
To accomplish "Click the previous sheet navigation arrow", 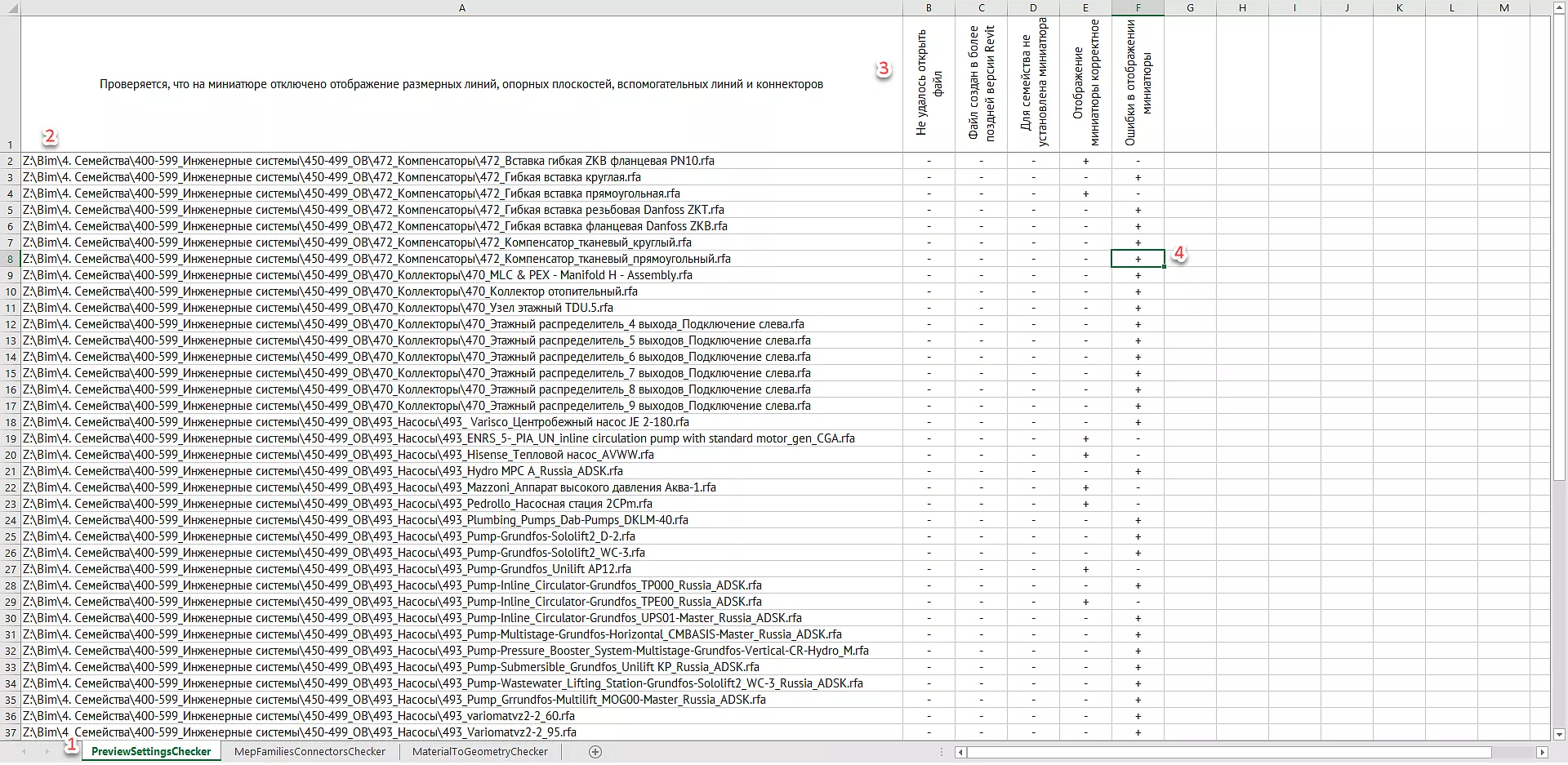I will tap(24, 752).
